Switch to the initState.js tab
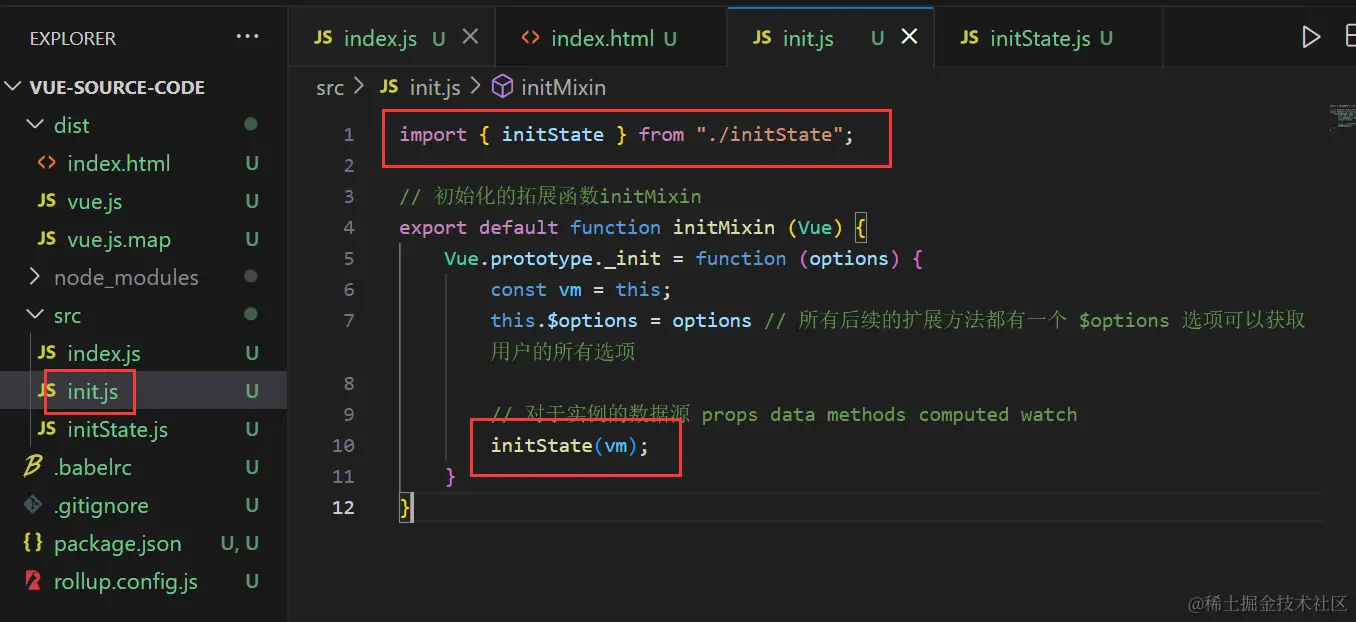 tap(1048, 38)
